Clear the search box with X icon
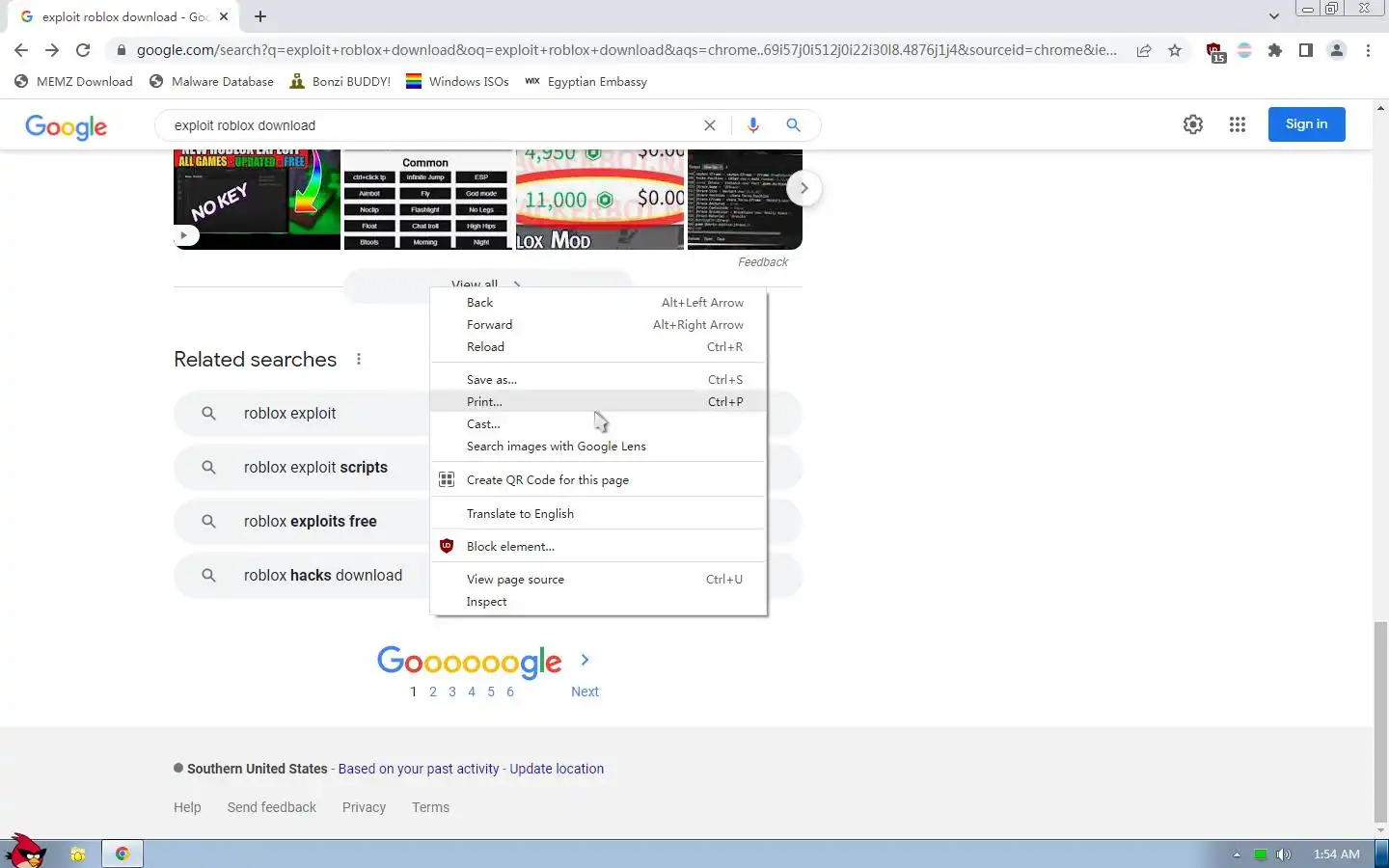Viewport: 1389px width, 868px height. (x=710, y=125)
